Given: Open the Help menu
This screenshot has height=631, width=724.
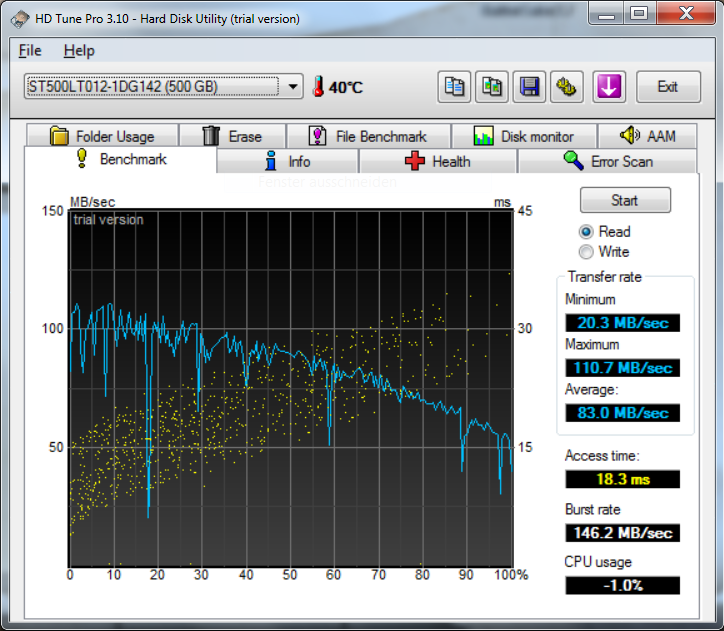Looking at the screenshot, I should click(78, 50).
